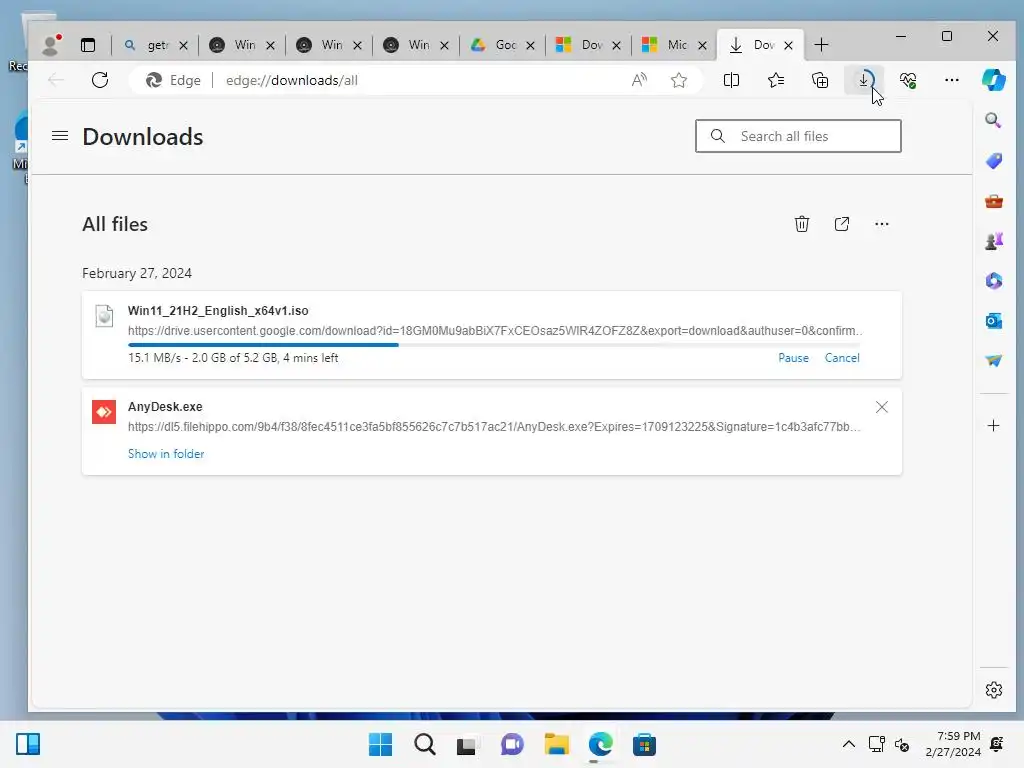This screenshot has width=1024, height=768.
Task: Add page to favorites star icon
Action: [679, 80]
